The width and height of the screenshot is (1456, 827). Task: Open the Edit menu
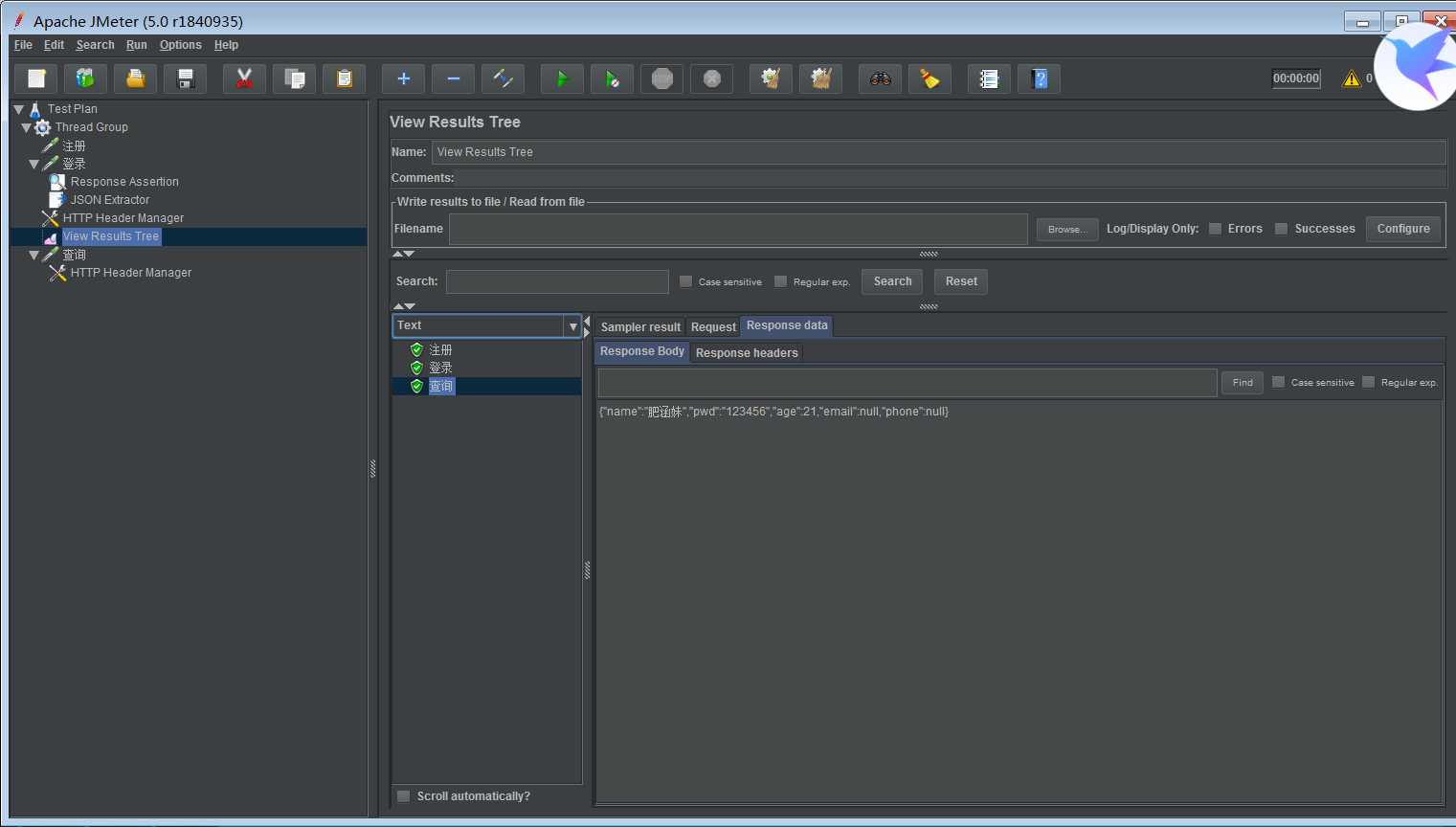[x=54, y=45]
